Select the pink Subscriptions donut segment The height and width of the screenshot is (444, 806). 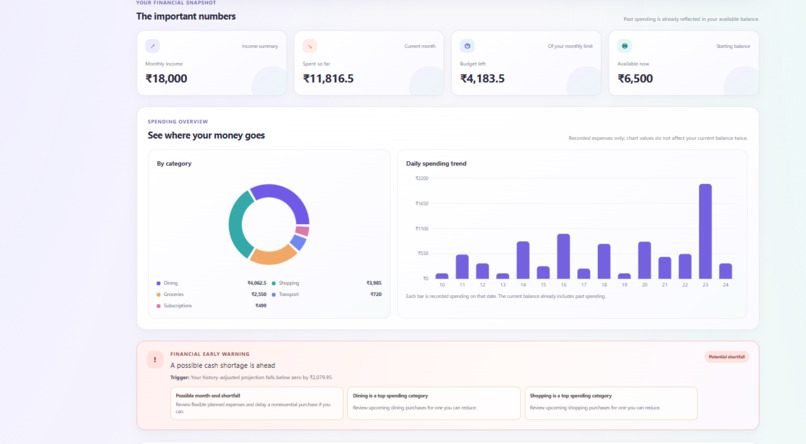click(303, 231)
